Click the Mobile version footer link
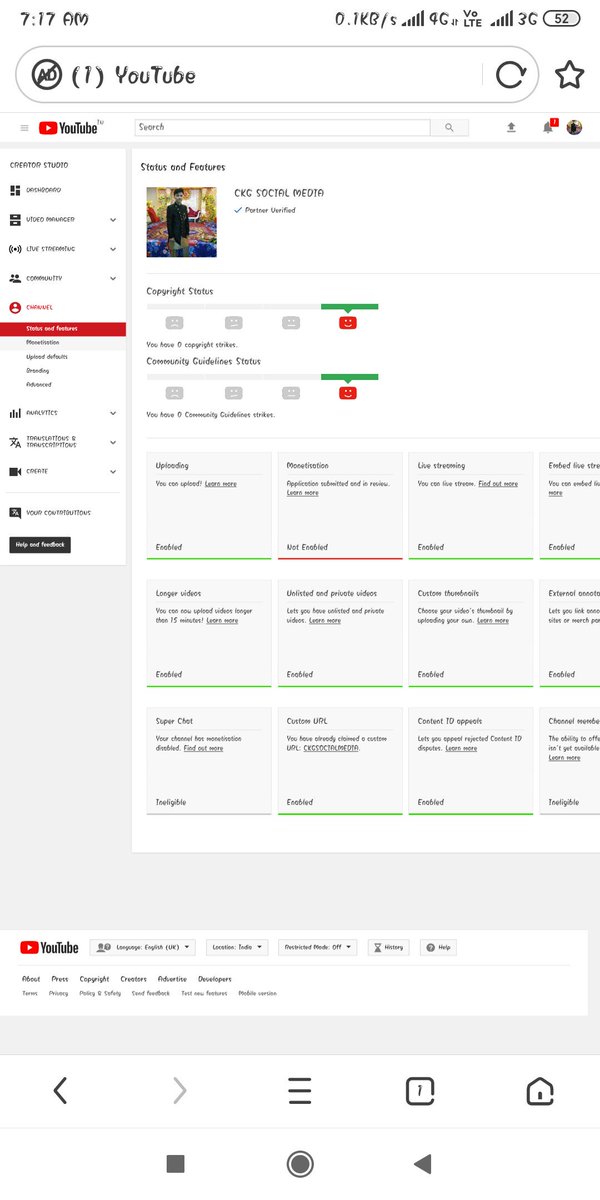The image size is (600, 1200). coord(257,993)
